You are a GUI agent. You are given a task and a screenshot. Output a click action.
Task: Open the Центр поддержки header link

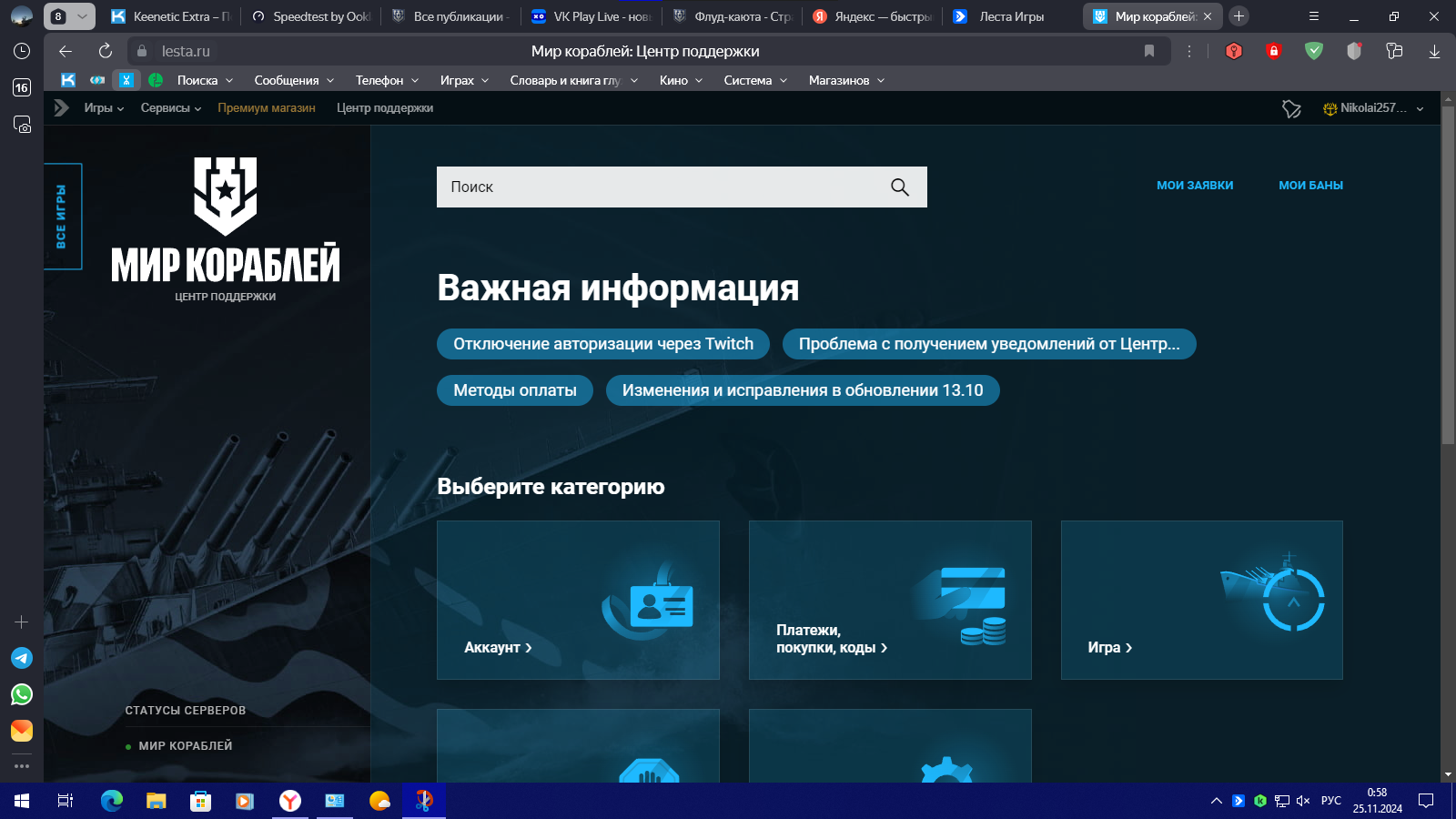coord(385,108)
